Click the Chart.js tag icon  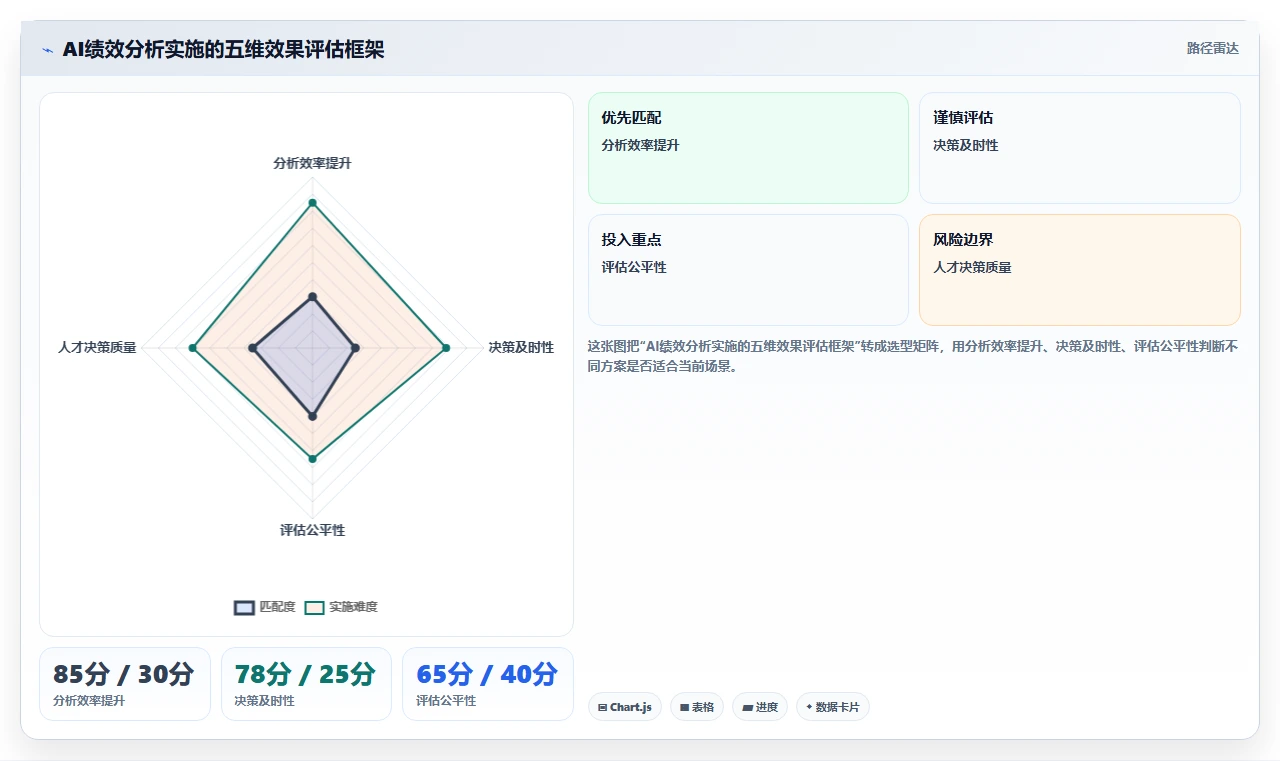602,707
